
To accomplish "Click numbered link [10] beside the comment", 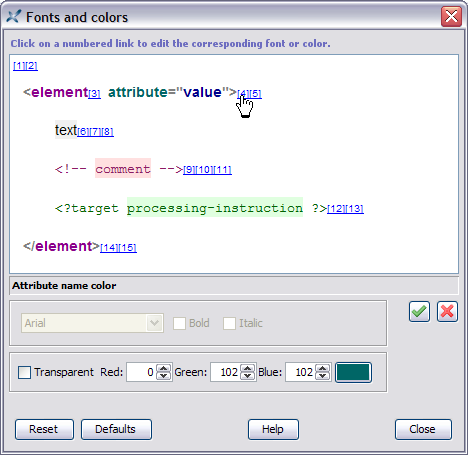I will click(x=204, y=170).
